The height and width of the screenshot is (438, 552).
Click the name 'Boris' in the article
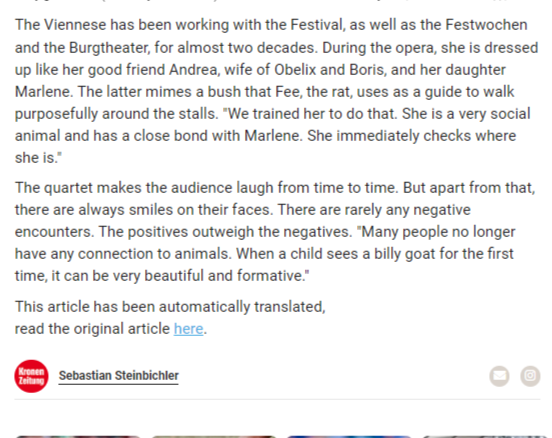click(366, 70)
